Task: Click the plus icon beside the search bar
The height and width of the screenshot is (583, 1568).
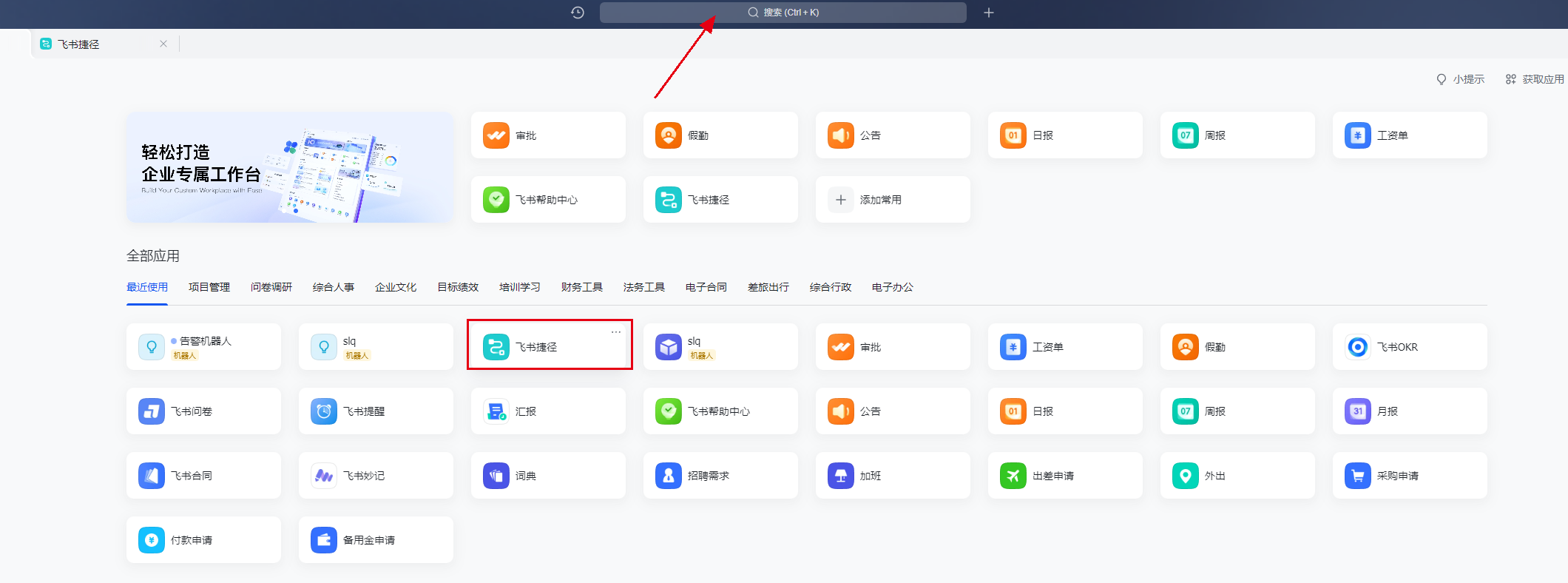Action: [x=989, y=13]
